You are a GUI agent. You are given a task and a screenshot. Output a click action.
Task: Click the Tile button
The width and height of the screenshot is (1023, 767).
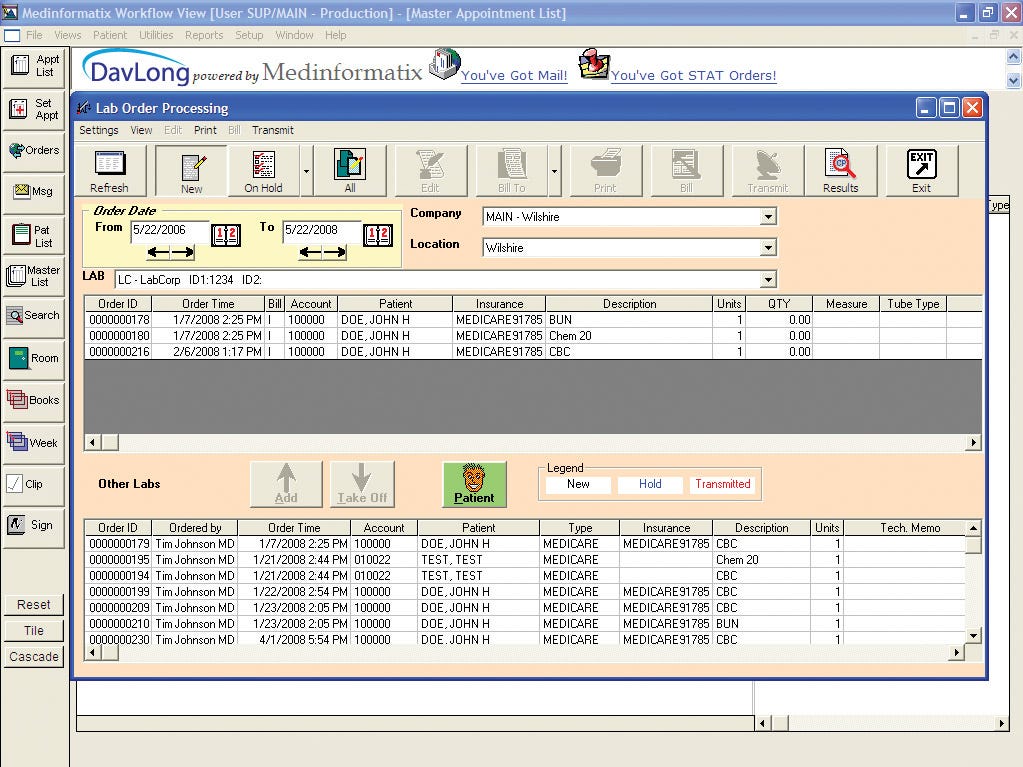(34, 631)
